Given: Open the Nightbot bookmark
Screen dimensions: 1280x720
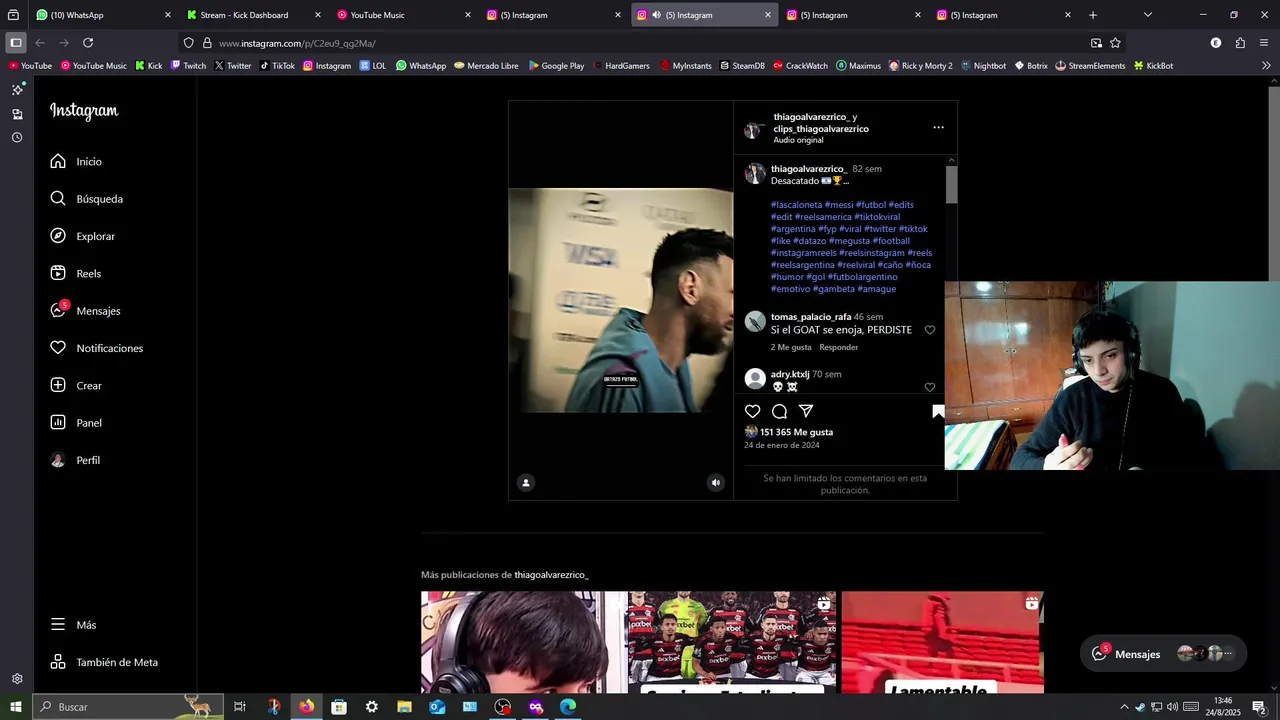Looking at the screenshot, I should click(983, 66).
